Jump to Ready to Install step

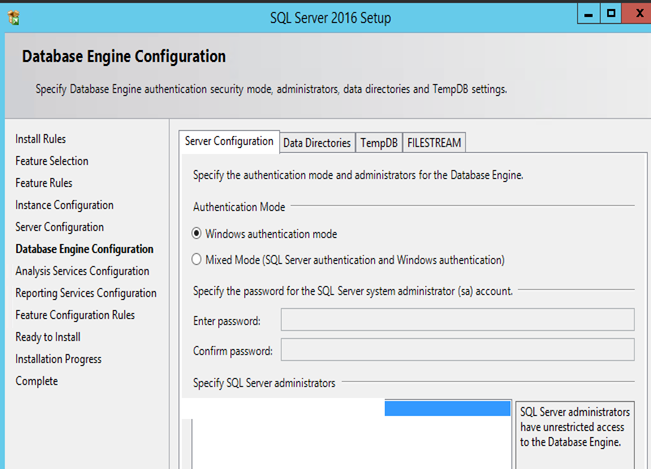click(47, 337)
